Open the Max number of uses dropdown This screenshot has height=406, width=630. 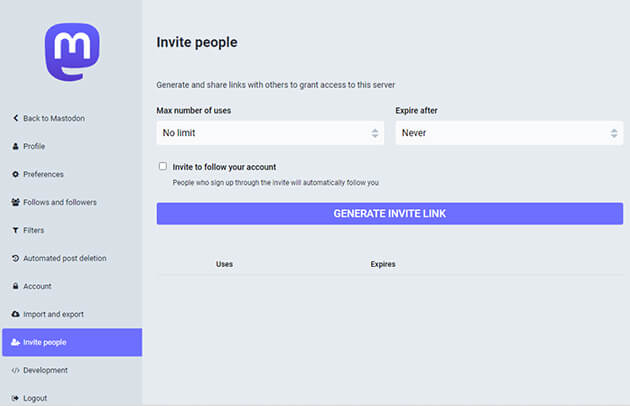point(270,133)
